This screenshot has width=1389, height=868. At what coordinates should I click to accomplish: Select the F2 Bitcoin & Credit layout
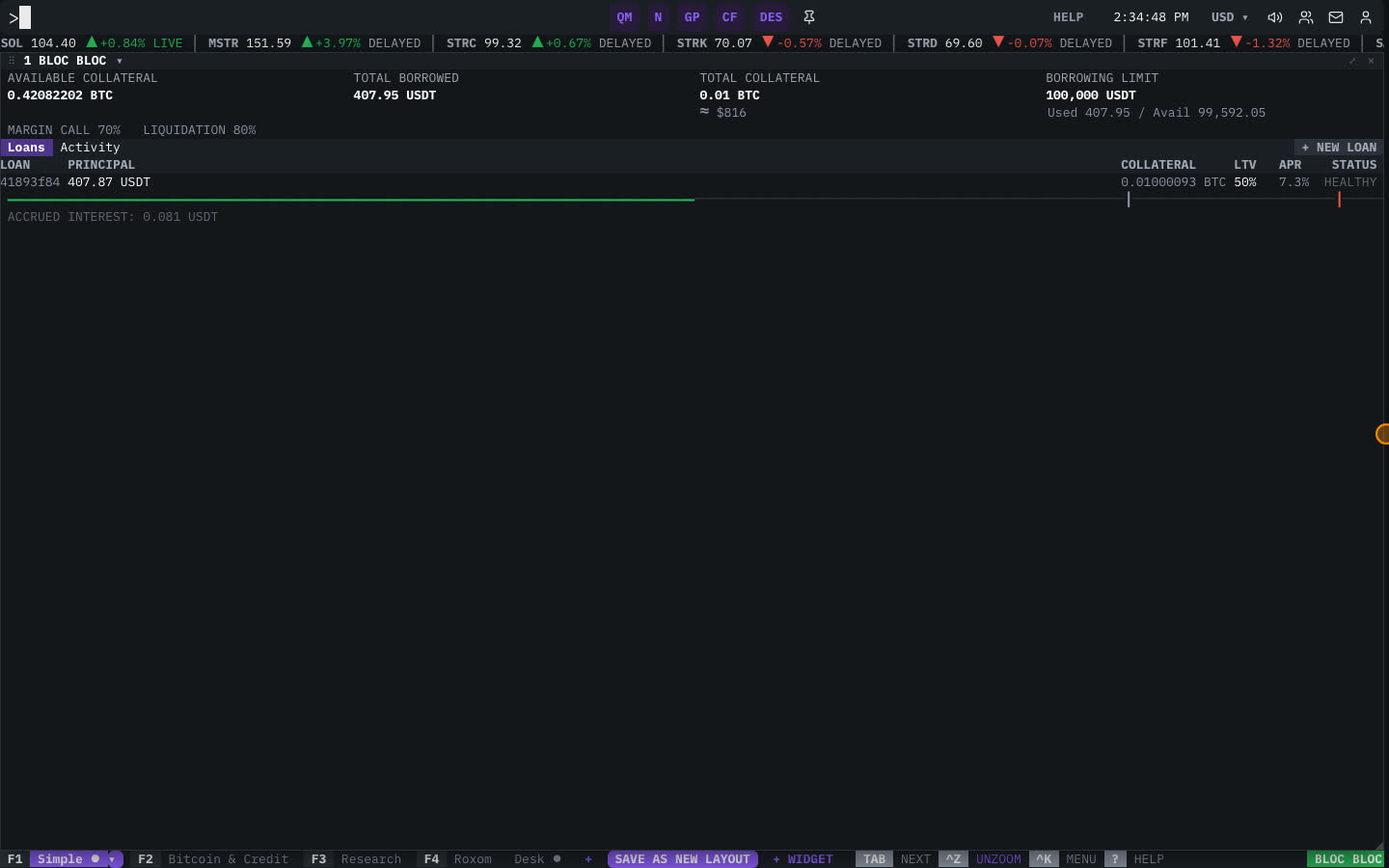click(213, 859)
